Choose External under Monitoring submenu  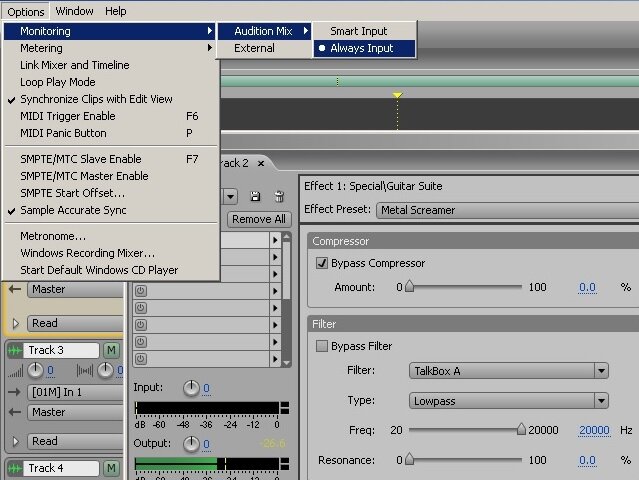(x=264, y=48)
